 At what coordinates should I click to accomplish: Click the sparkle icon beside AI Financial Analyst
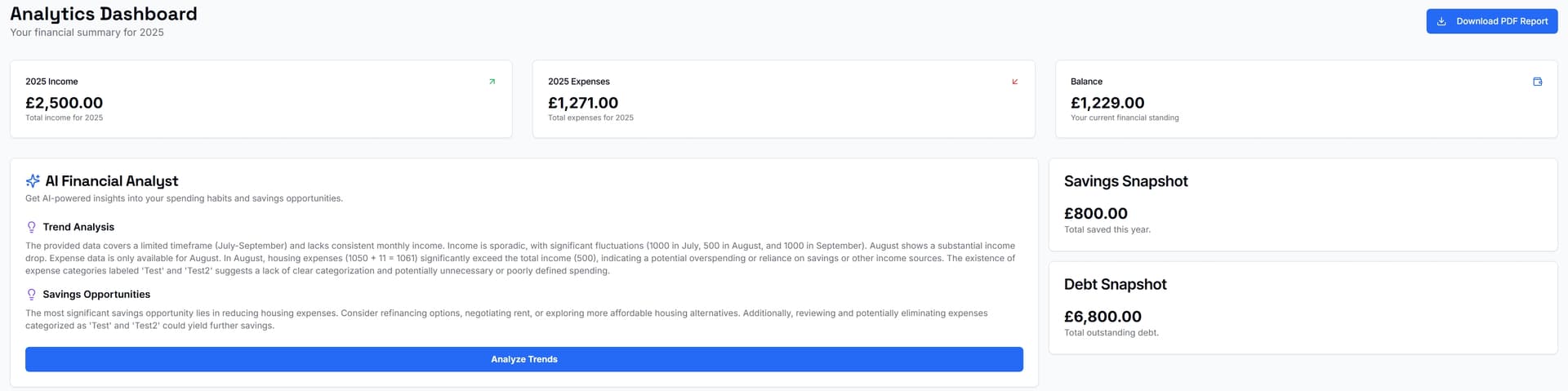[x=33, y=181]
